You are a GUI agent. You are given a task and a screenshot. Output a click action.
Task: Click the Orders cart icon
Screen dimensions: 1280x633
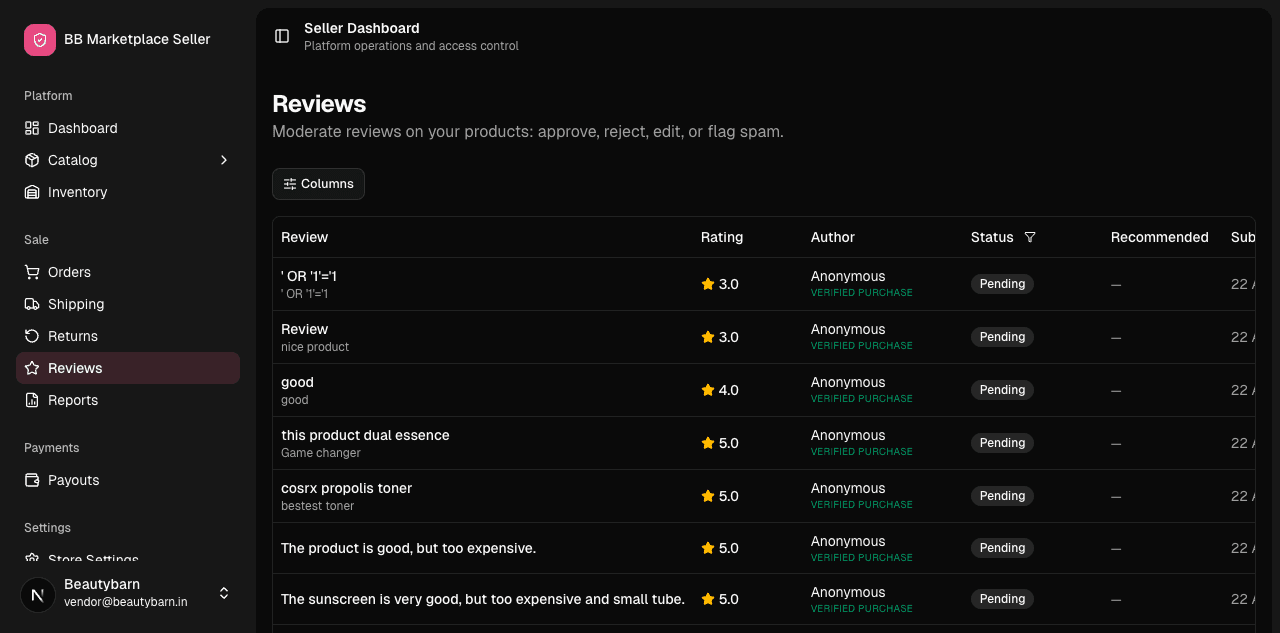tap(32, 272)
